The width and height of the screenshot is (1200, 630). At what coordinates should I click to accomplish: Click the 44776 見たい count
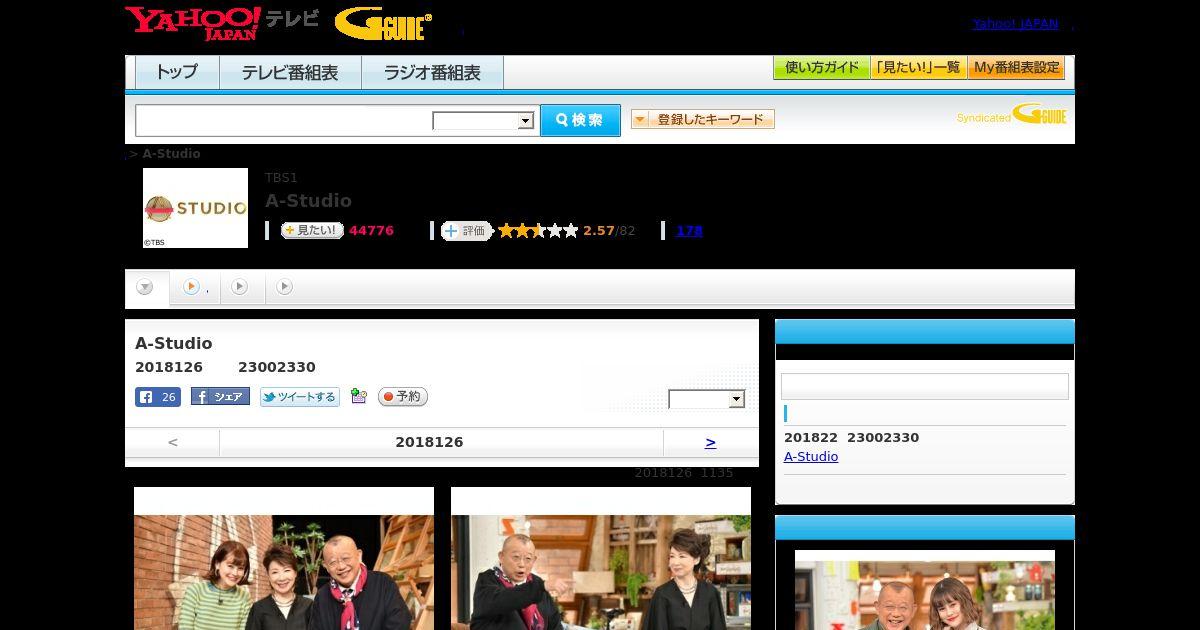coord(371,231)
